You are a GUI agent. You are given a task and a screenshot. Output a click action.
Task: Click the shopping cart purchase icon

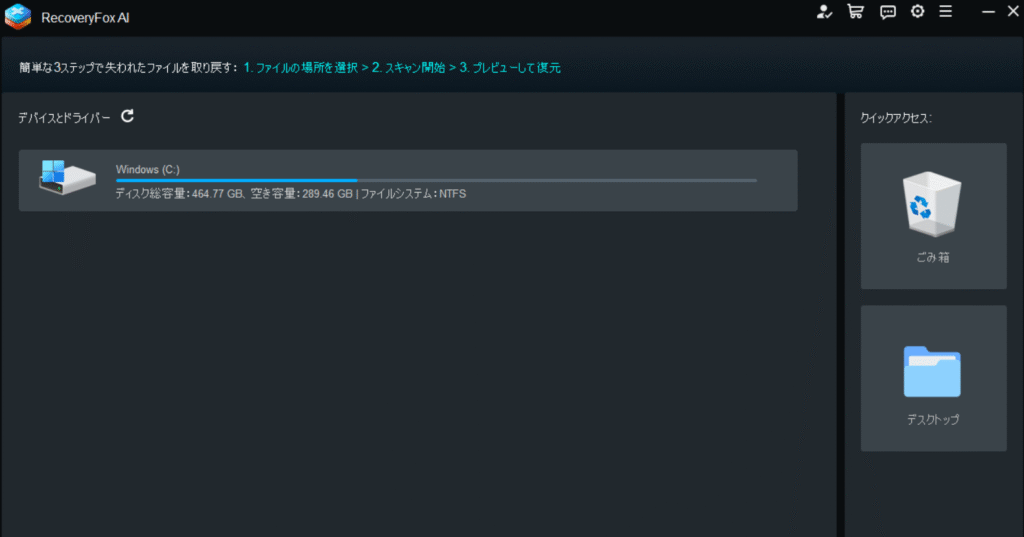[x=855, y=12]
